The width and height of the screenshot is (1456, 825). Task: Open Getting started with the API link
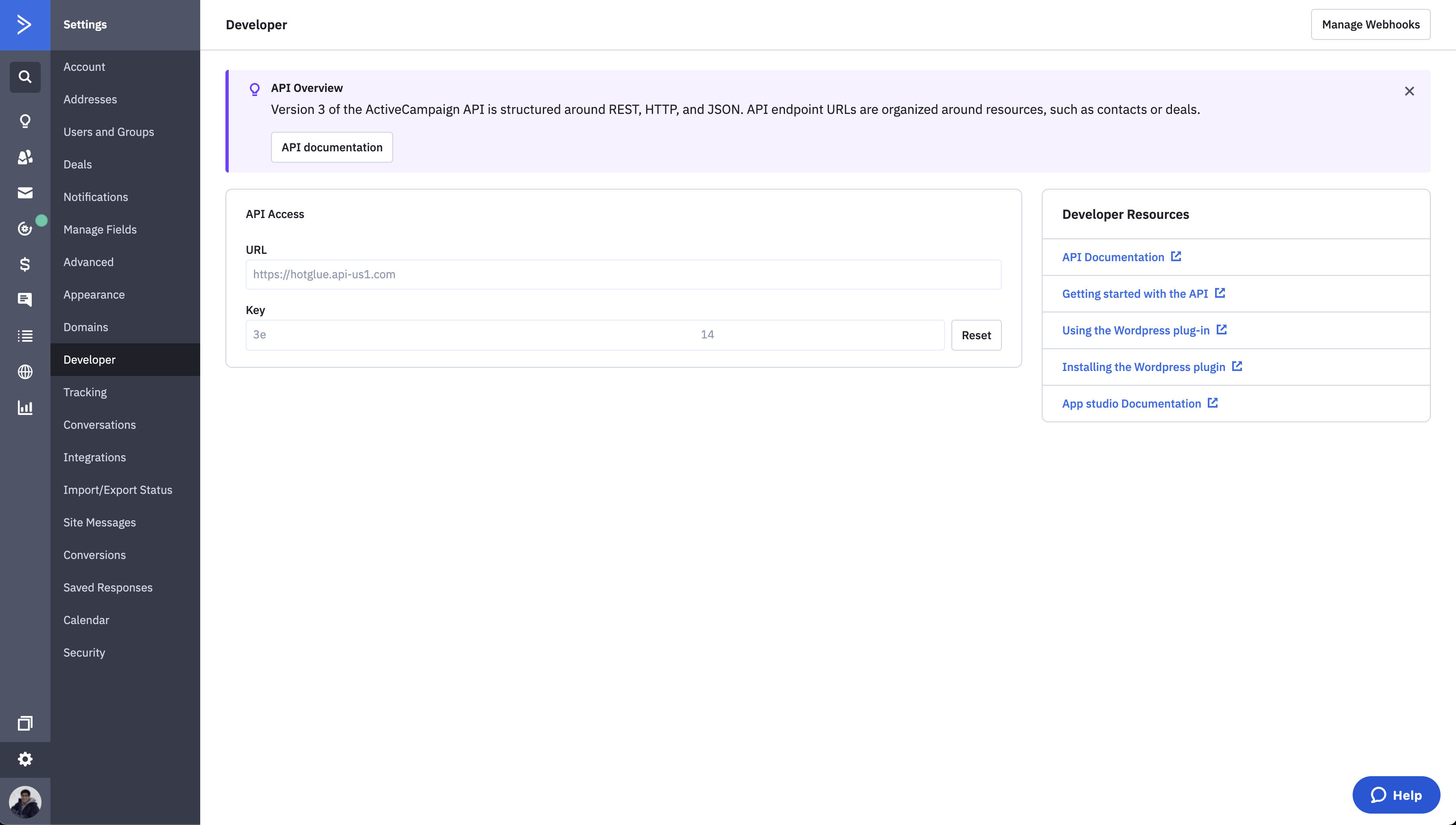click(1135, 294)
